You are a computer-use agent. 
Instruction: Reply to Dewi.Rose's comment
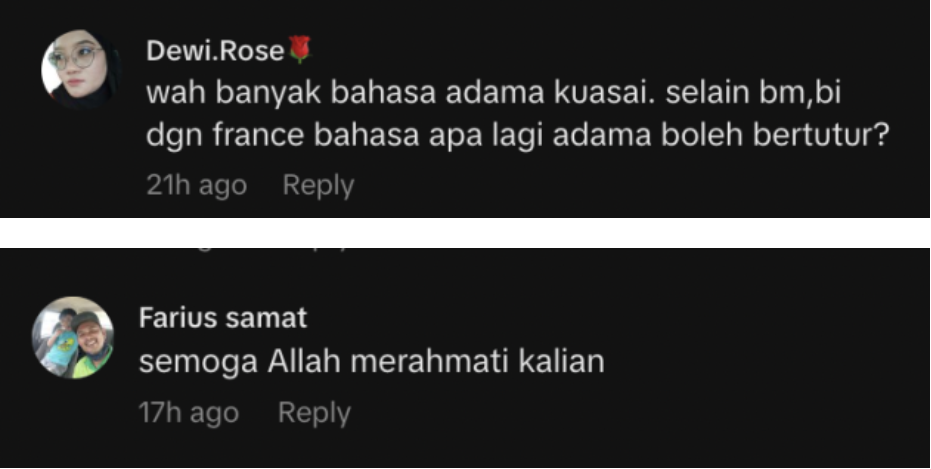(318, 185)
